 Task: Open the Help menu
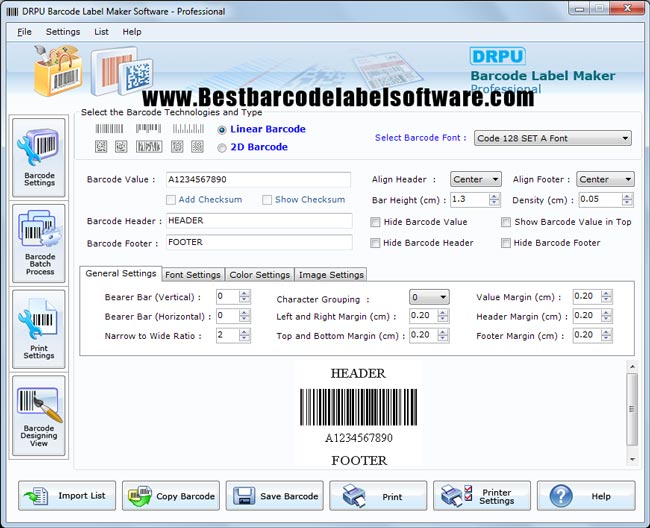click(132, 32)
